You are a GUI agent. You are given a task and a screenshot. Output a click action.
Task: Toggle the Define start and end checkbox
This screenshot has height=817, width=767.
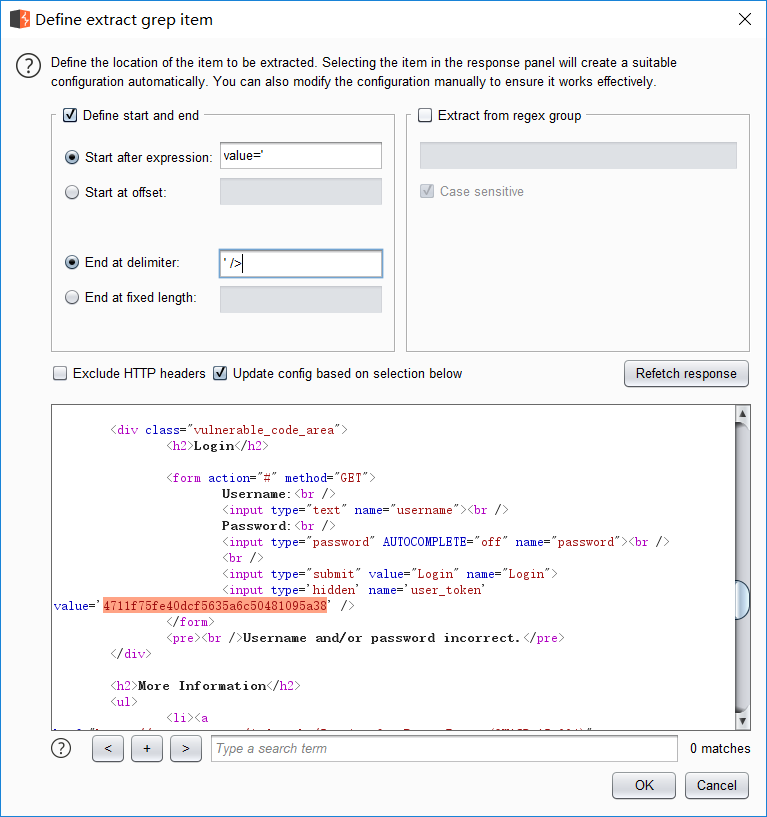70,115
